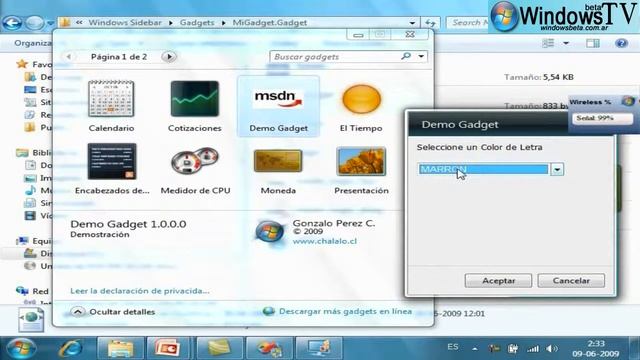The height and width of the screenshot is (360, 640).
Task: Click MiGadget.Gadget in address breadcrumb
Action: point(270,22)
